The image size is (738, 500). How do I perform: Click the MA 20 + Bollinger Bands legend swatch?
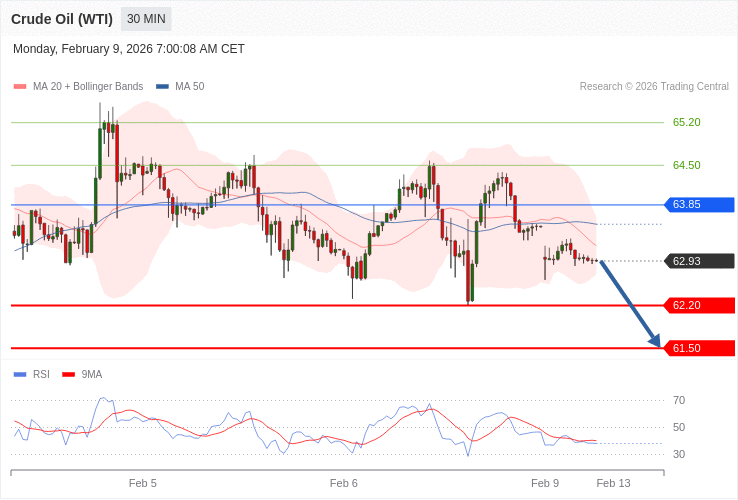20,87
